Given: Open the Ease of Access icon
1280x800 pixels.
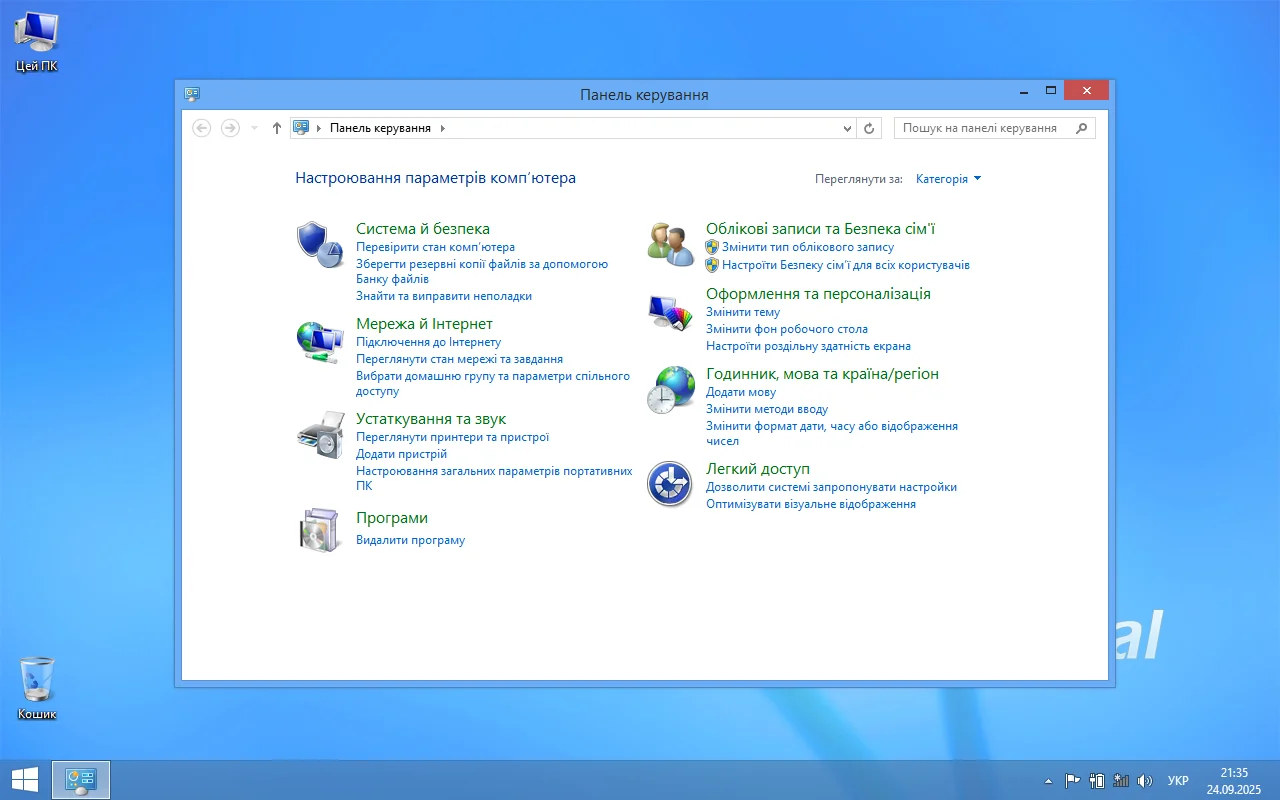Looking at the screenshot, I should pyautogui.click(x=670, y=484).
